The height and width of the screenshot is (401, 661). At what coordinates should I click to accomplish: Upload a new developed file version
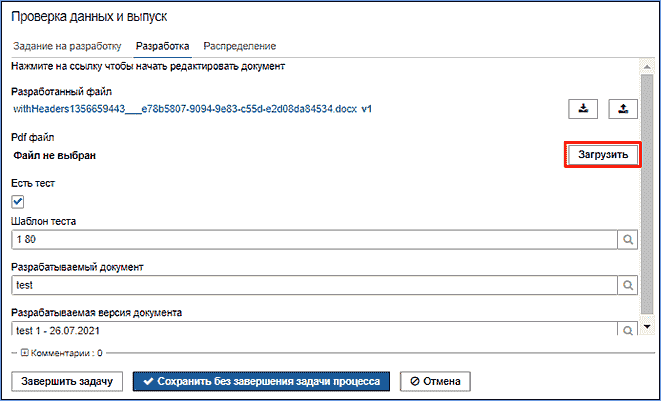(621, 109)
